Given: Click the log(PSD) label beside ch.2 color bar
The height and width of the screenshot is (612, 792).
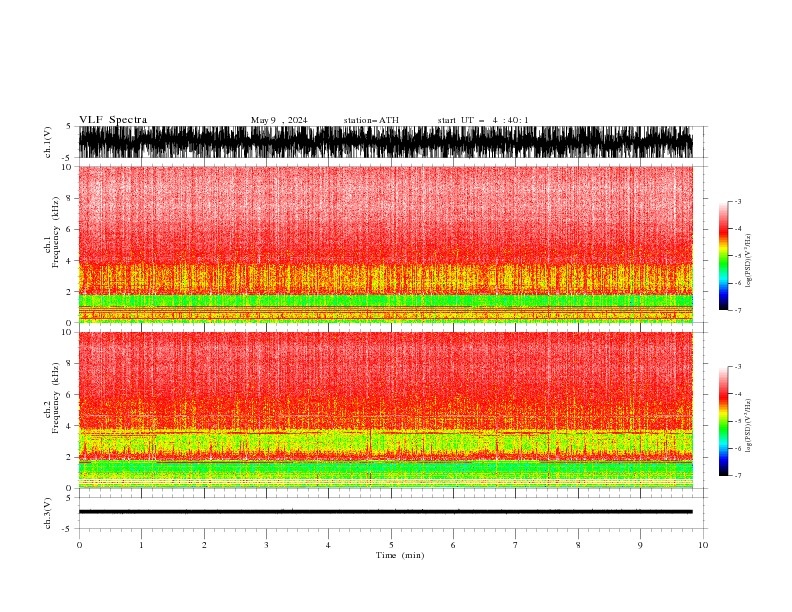Looking at the screenshot, I should tap(748, 426).
